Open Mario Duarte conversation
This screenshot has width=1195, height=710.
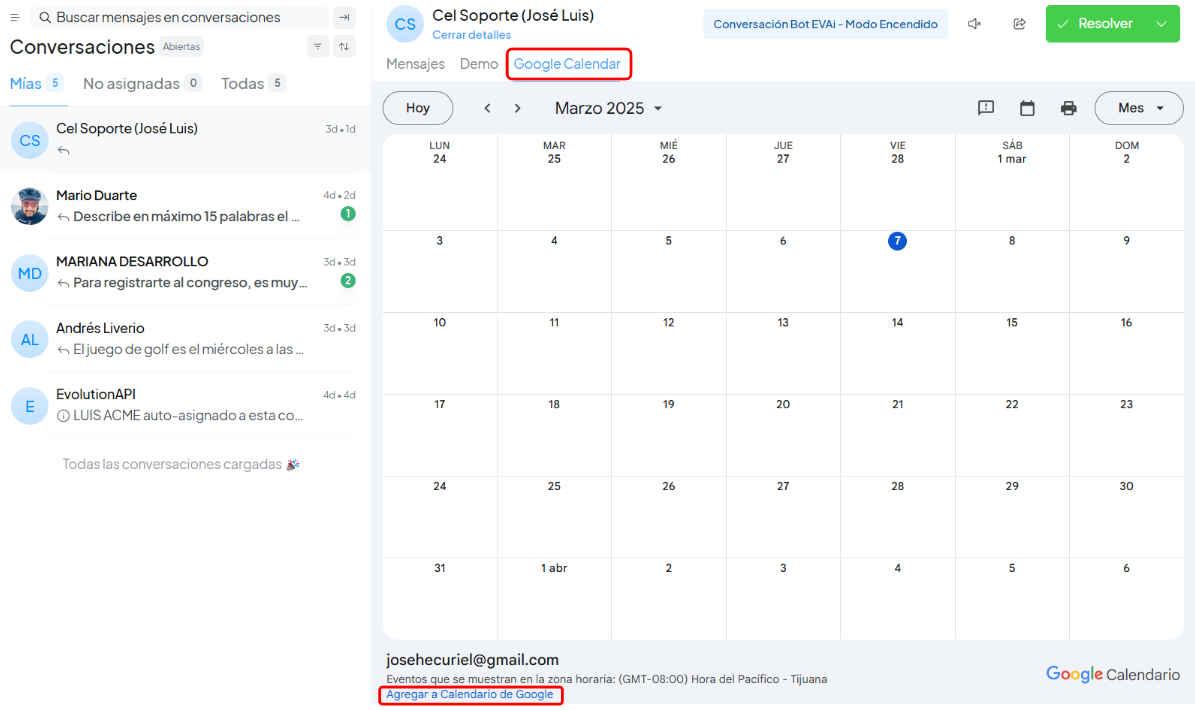click(x=185, y=206)
